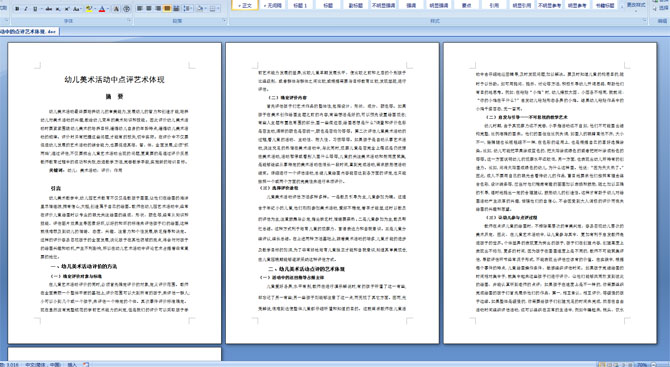Click the enclosed character icon

click(x=126, y=9)
